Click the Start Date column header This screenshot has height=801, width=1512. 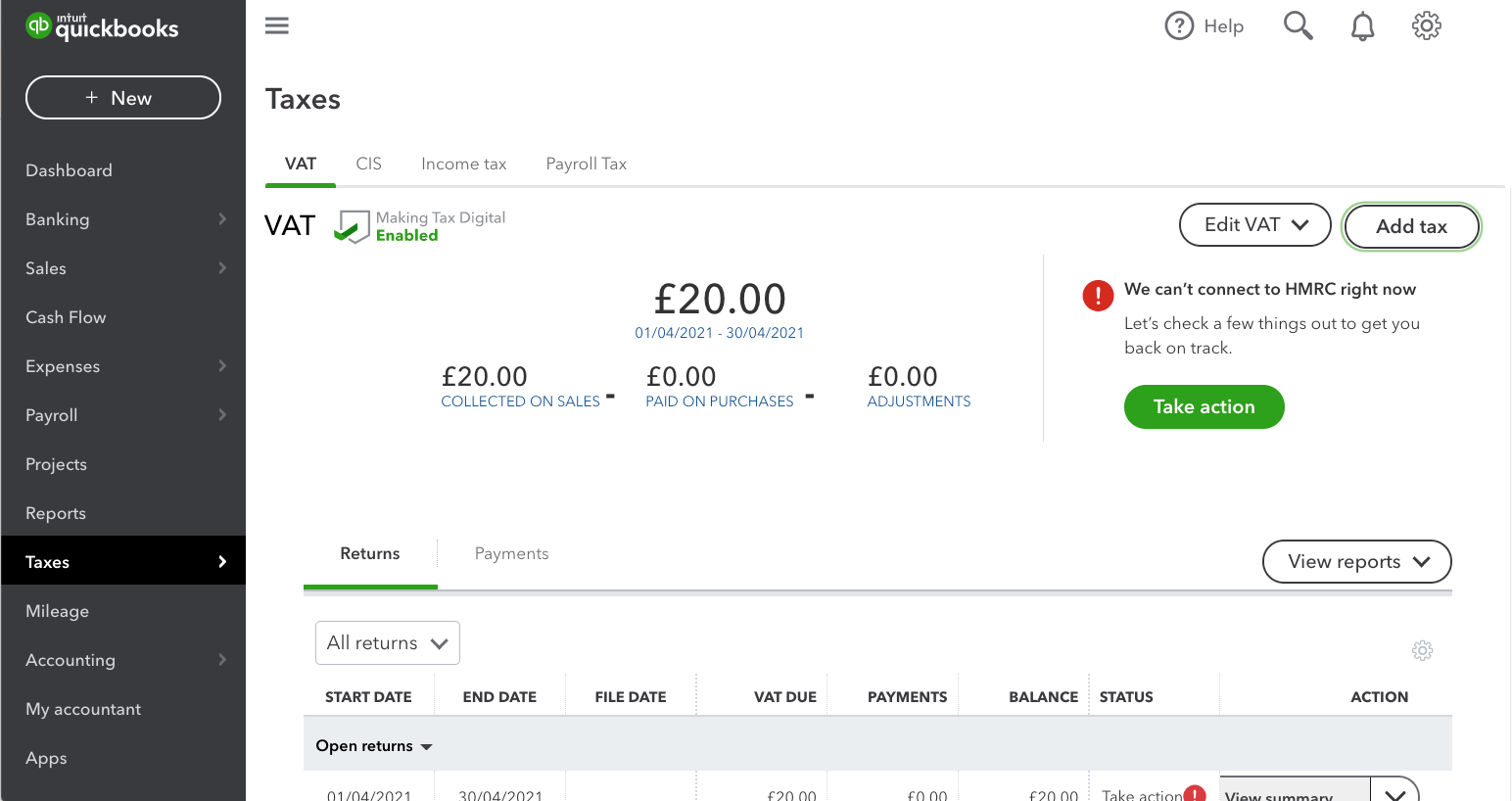click(368, 697)
